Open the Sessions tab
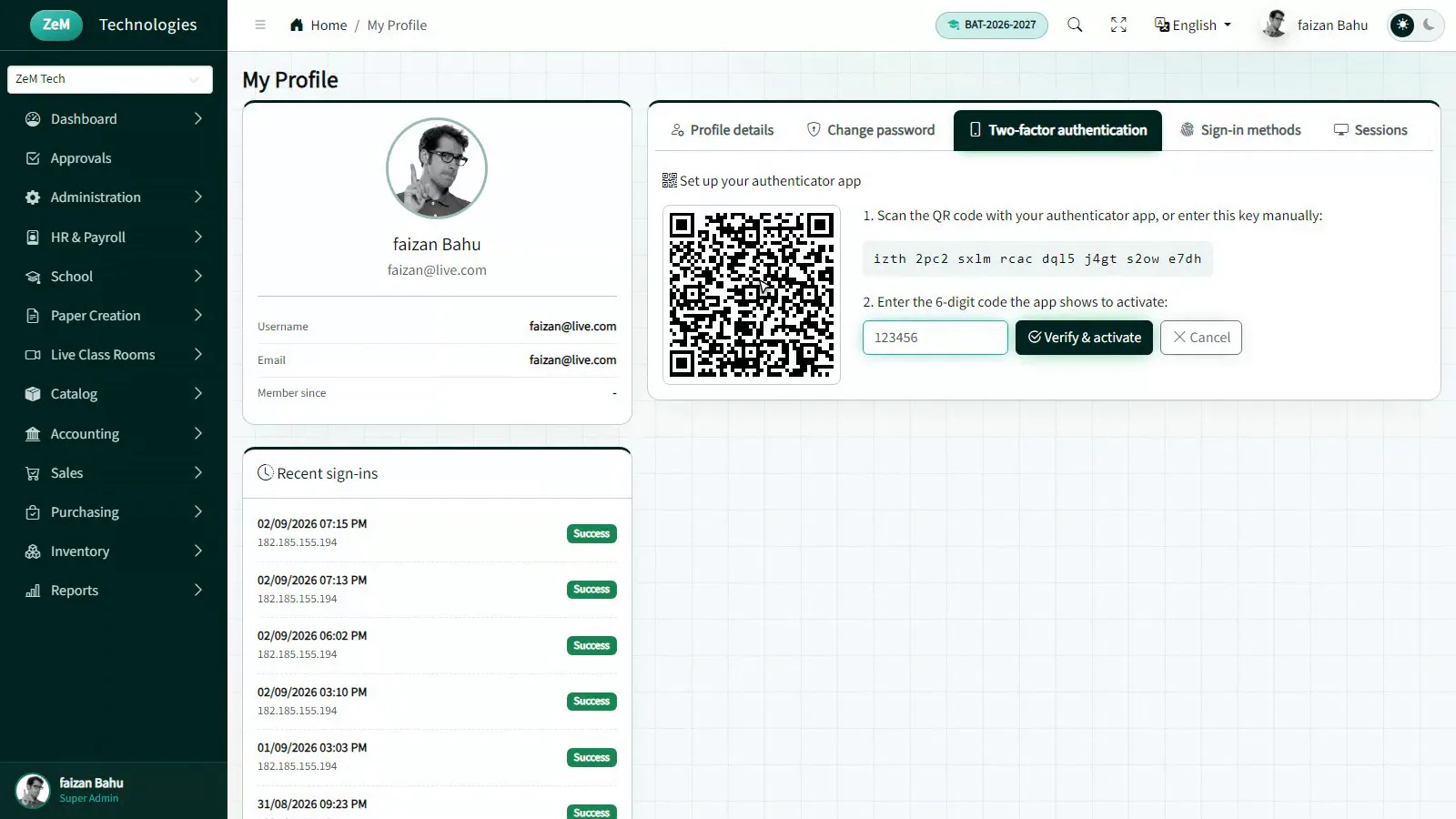Image resolution: width=1456 pixels, height=819 pixels. [1370, 130]
